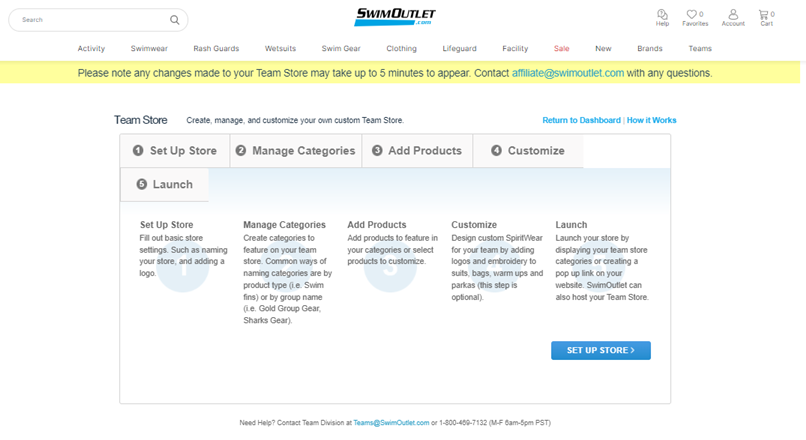Open the Wetsuits menu
This screenshot has height=440, width=806.
coord(280,48)
